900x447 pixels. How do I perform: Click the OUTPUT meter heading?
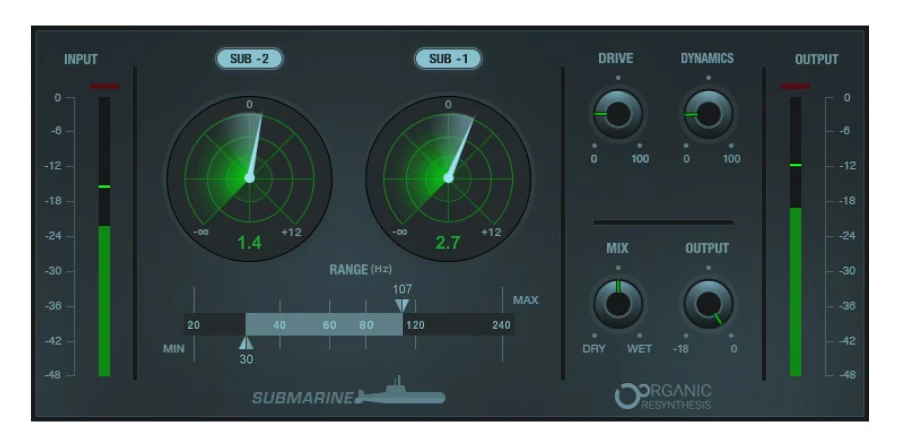pos(816,60)
